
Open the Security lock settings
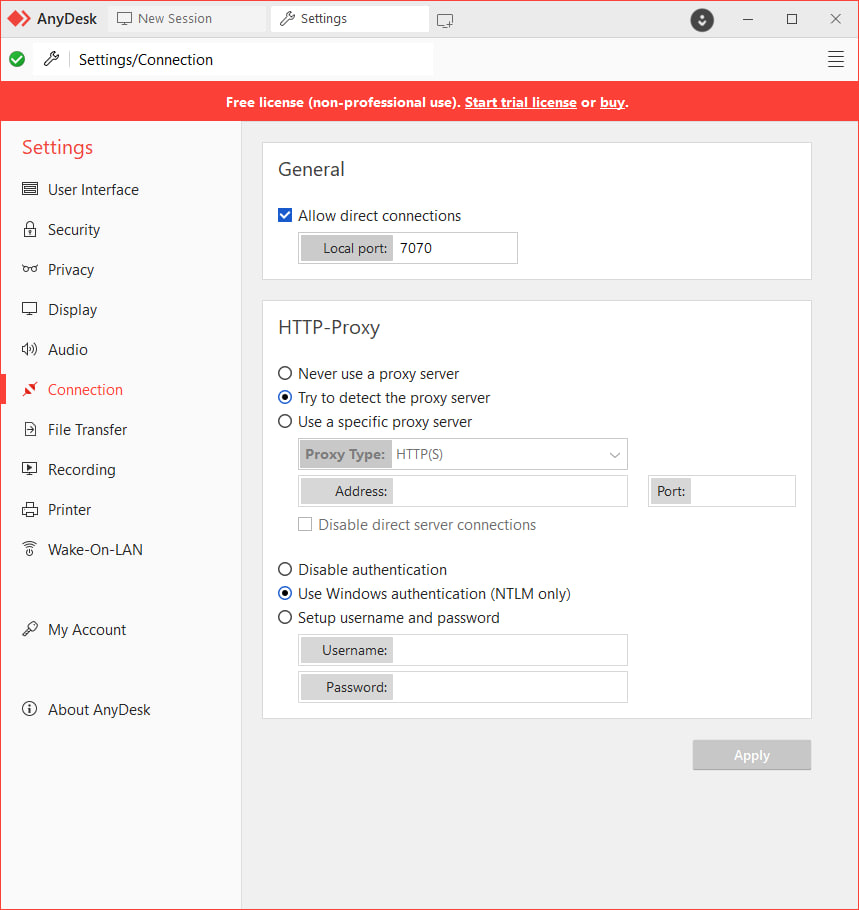point(73,230)
